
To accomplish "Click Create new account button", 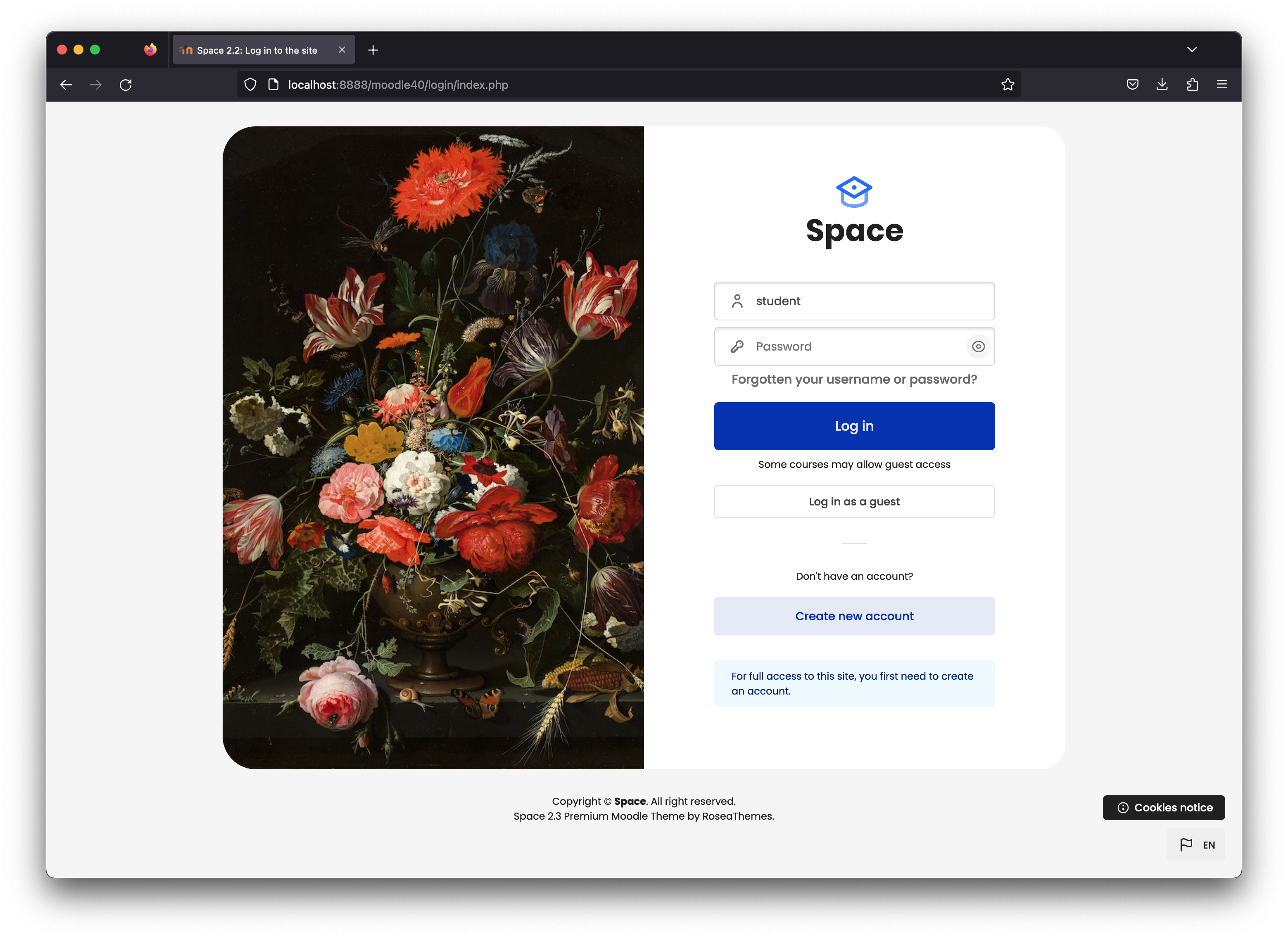I will pyautogui.click(x=854, y=616).
